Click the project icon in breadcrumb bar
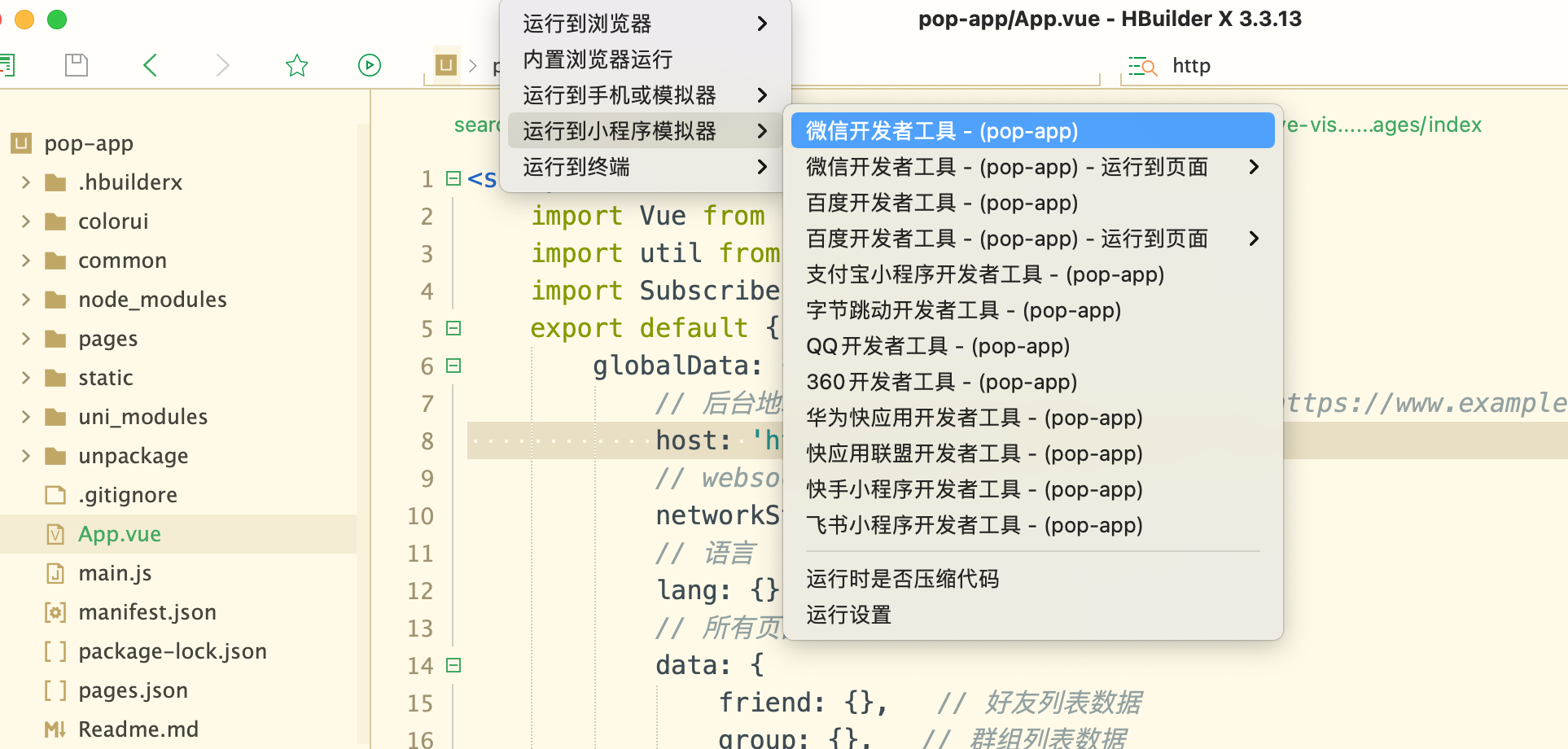The height and width of the screenshot is (749, 1568). 446,65
